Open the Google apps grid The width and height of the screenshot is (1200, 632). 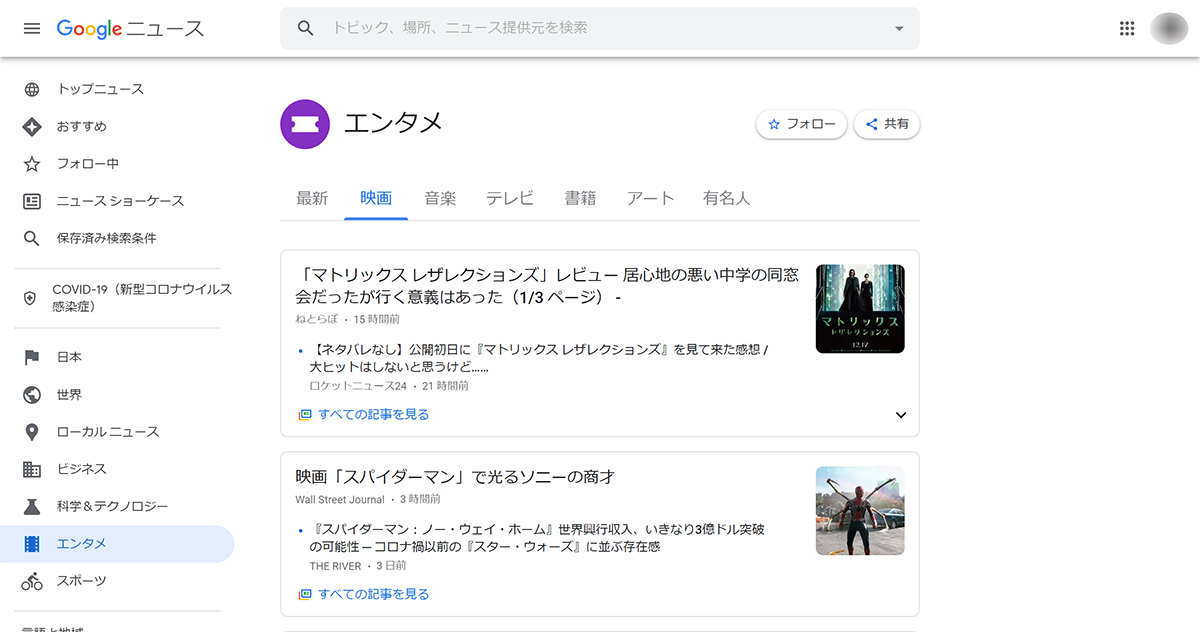click(x=1127, y=28)
